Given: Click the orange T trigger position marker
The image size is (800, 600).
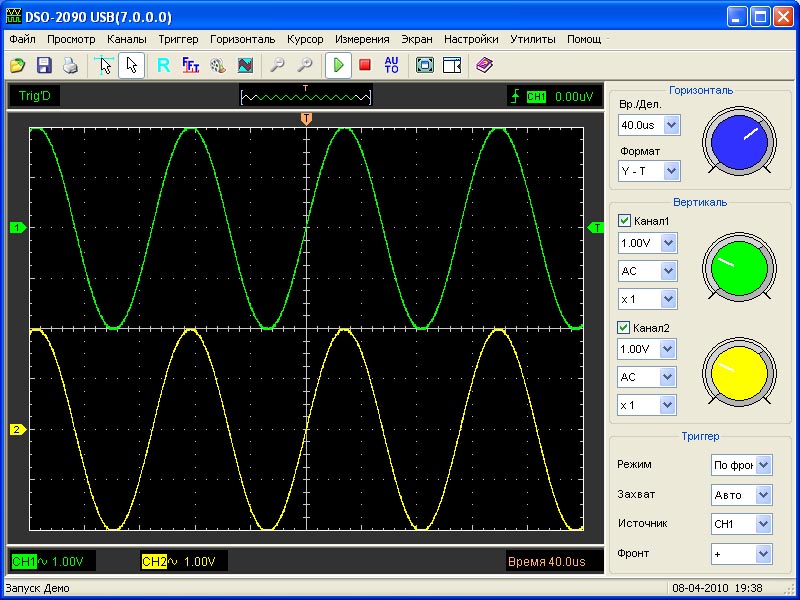Looking at the screenshot, I should click(306, 119).
